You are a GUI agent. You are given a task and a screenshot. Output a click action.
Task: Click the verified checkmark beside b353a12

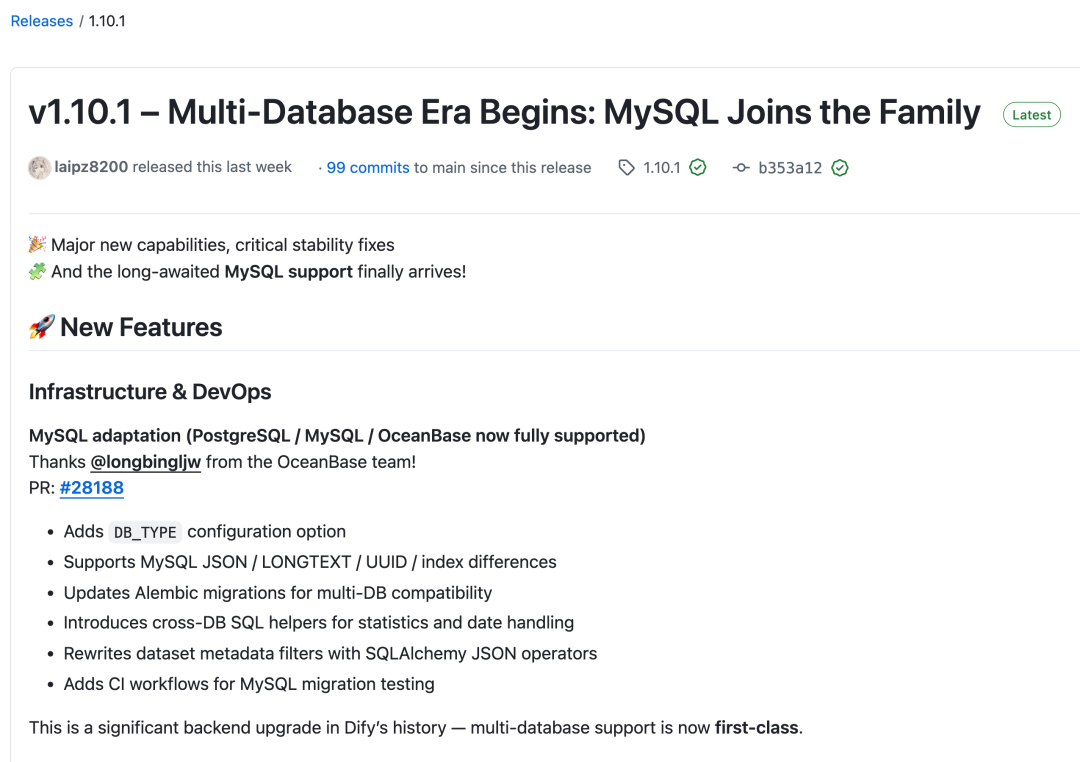pos(840,168)
